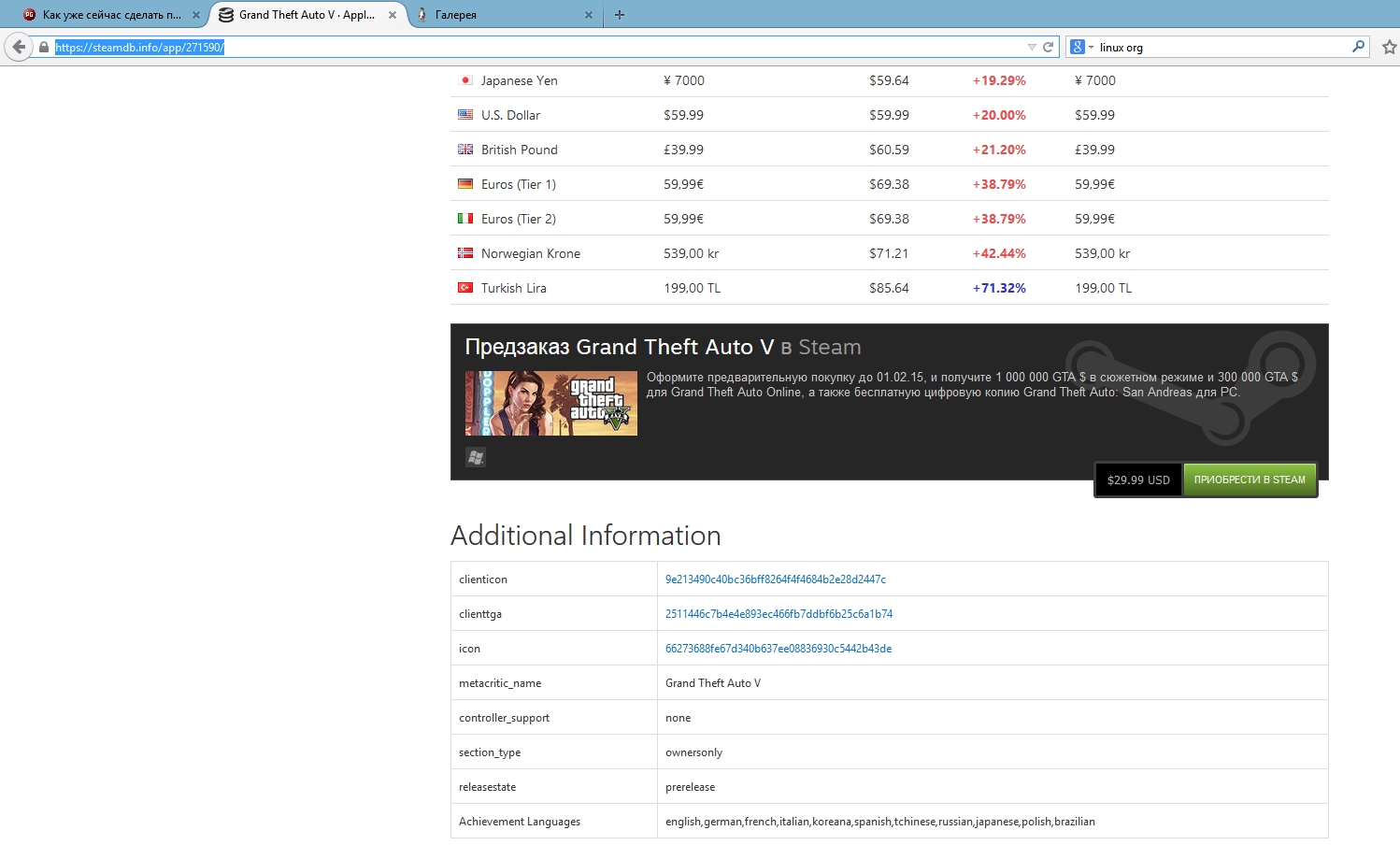Click the $85.64 converted price cell
The height and width of the screenshot is (859, 1400).
coord(889,288)
